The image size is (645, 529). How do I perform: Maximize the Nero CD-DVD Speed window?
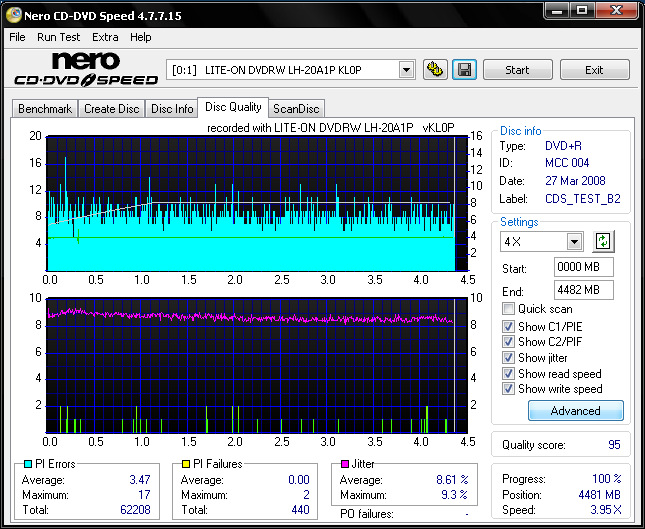click(x=582, y=11)
